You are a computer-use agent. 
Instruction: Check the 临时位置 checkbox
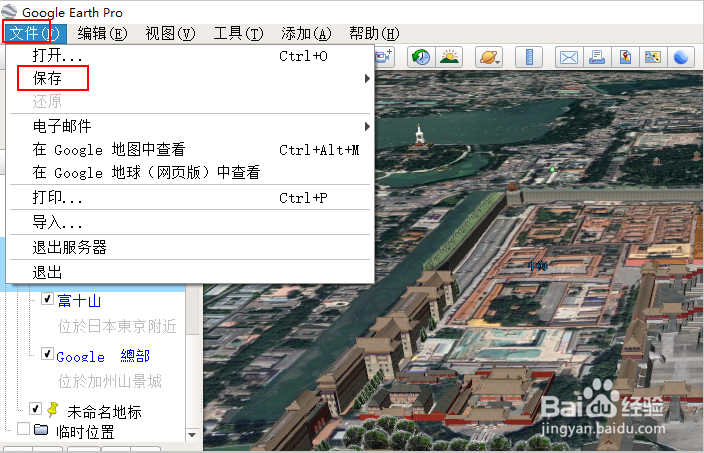click(23, 429)
